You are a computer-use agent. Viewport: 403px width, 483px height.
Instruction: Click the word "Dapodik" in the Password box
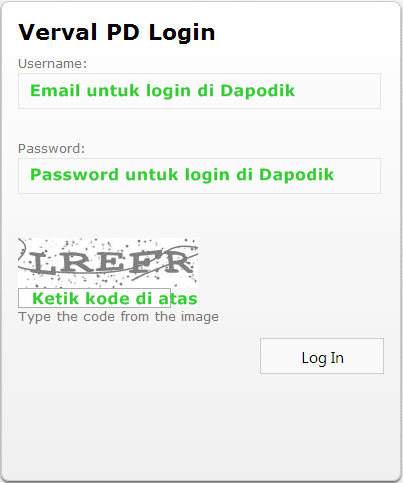297,175
